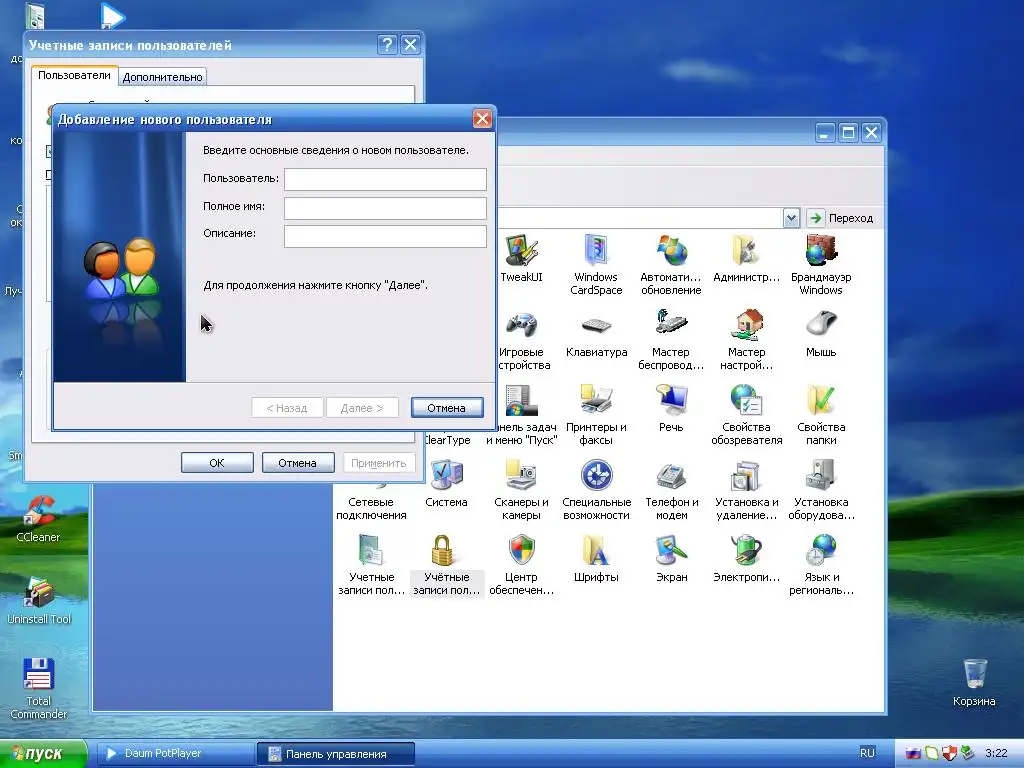
Task: Open the Network setup wizard (Мастер настрой…) icon
Action: point(746,325)
